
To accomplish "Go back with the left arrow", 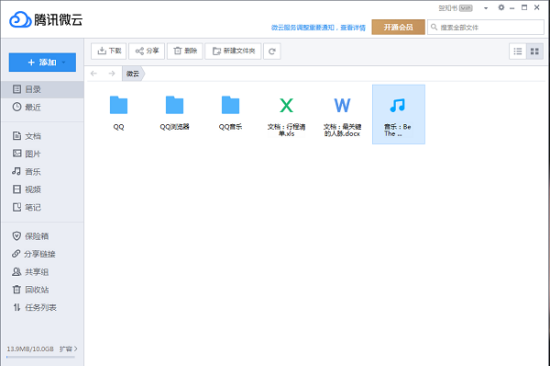I will click(94, 73).
